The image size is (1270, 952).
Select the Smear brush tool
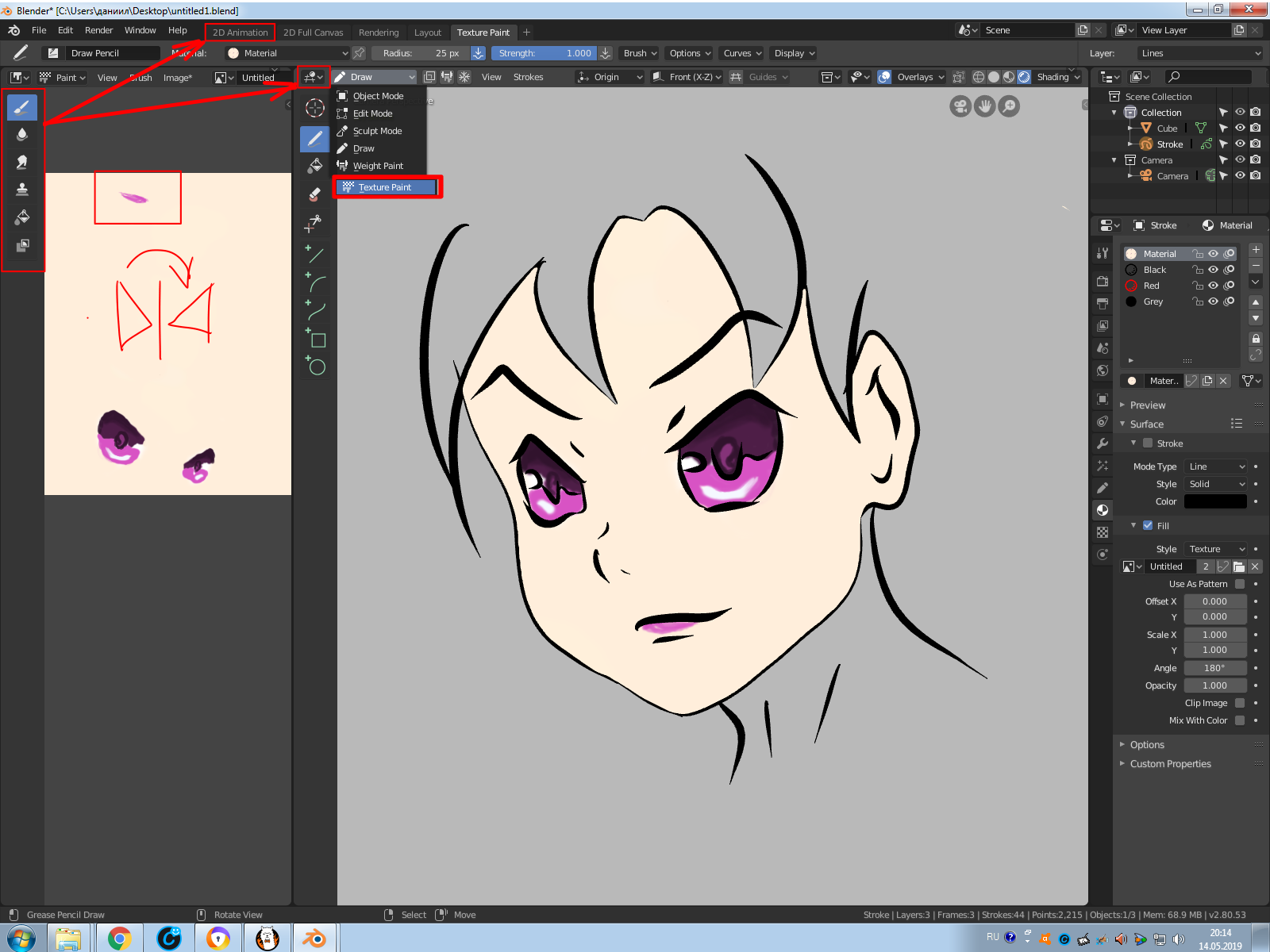pos(22,162)
